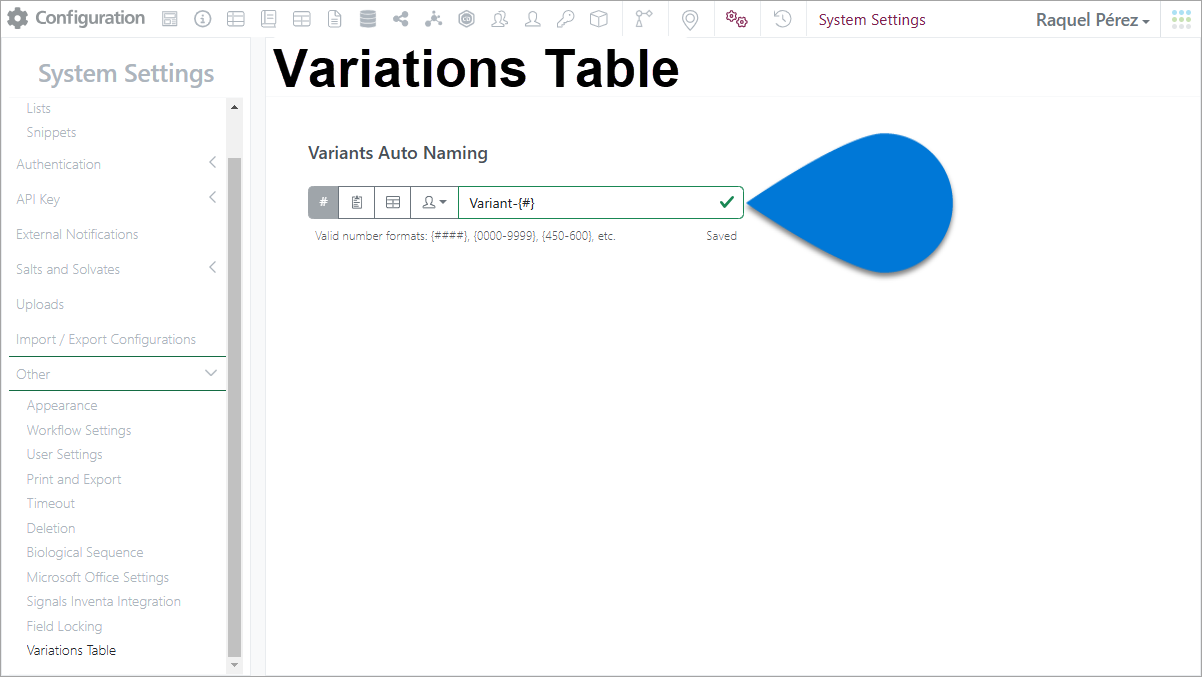Open the Raquel Pérez user menu

[1092, 20]
